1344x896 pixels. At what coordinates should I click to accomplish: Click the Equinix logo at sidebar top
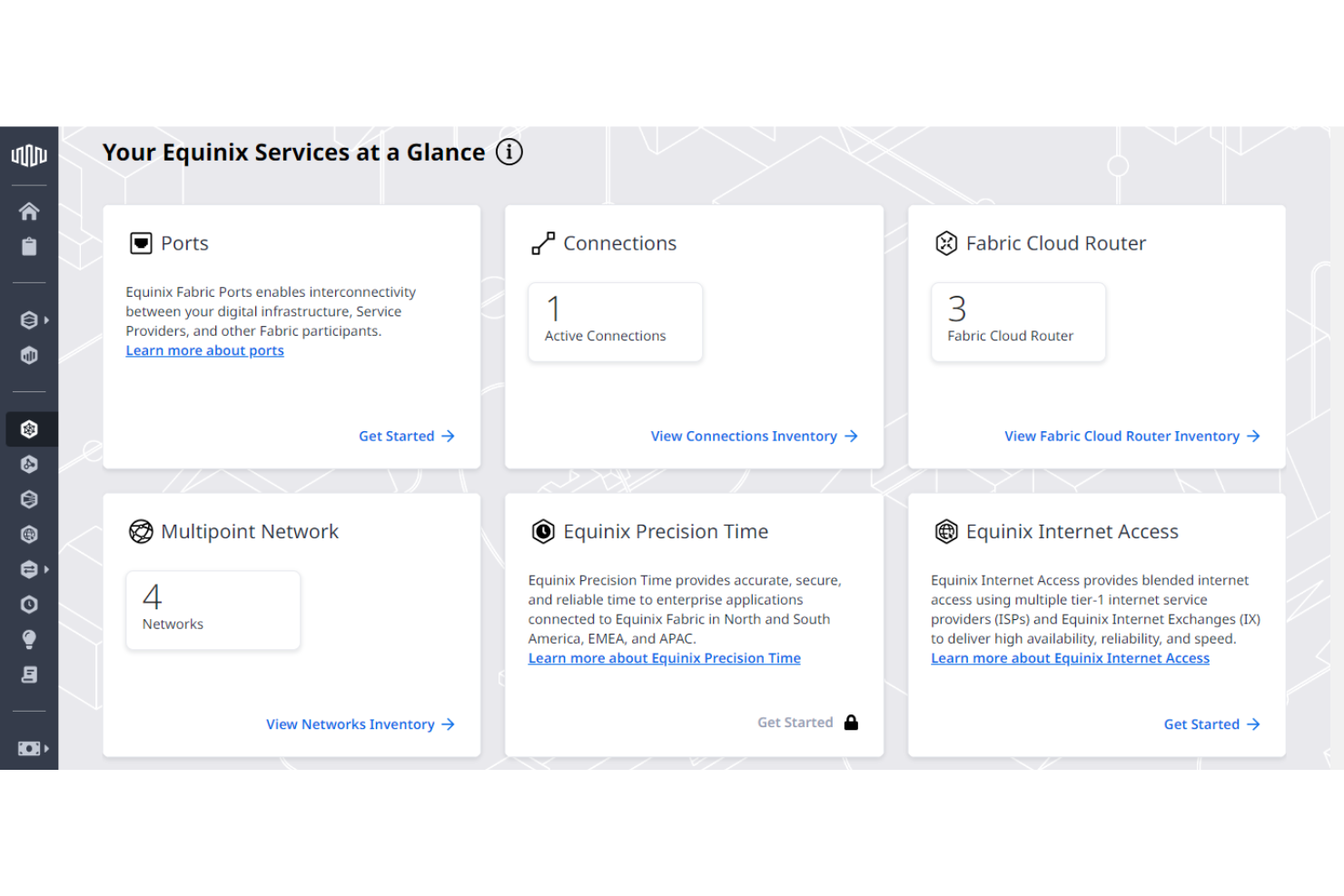tap(29, 155)
